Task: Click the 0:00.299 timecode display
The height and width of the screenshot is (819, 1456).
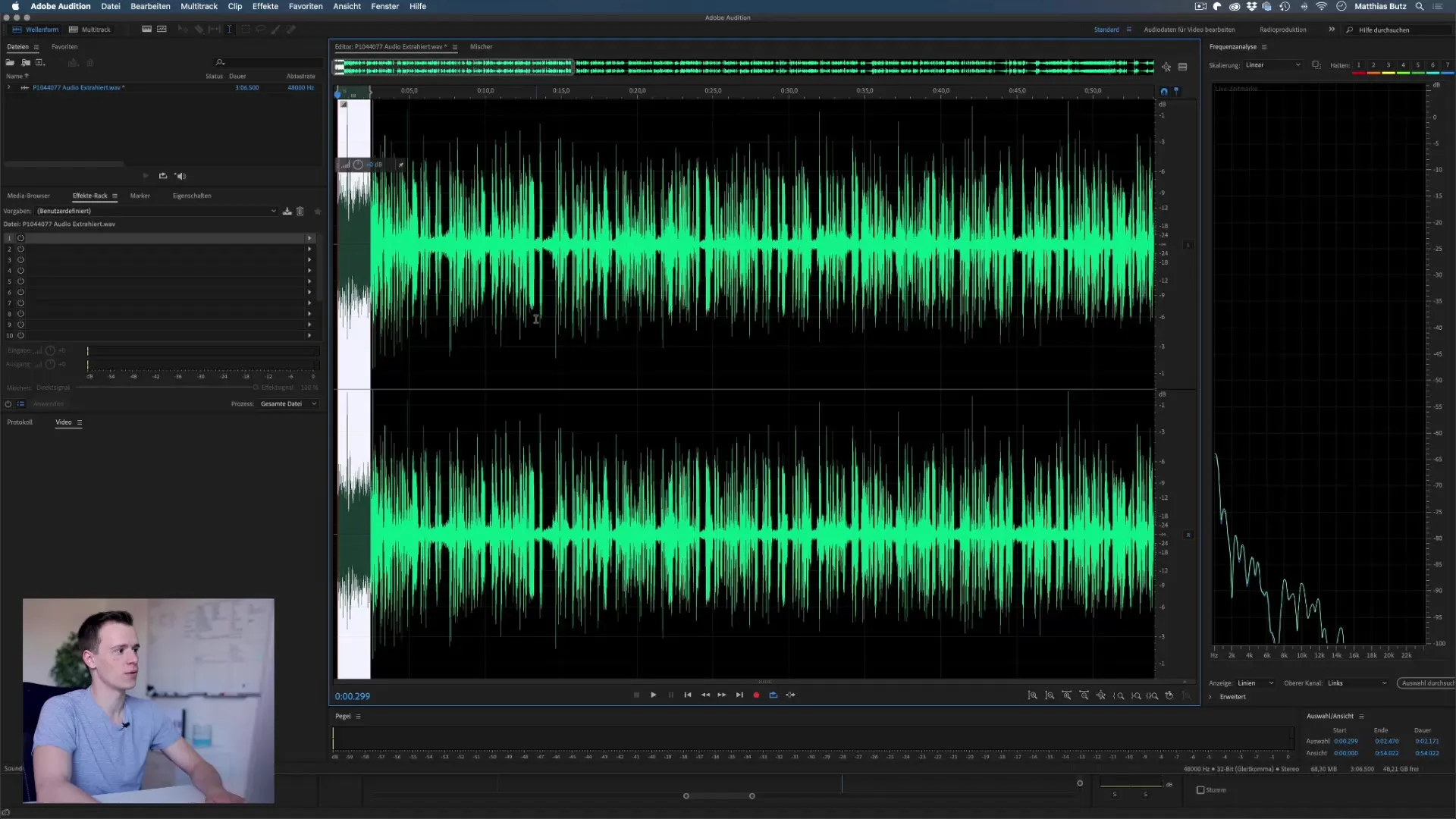Action: tap(353, 697)
